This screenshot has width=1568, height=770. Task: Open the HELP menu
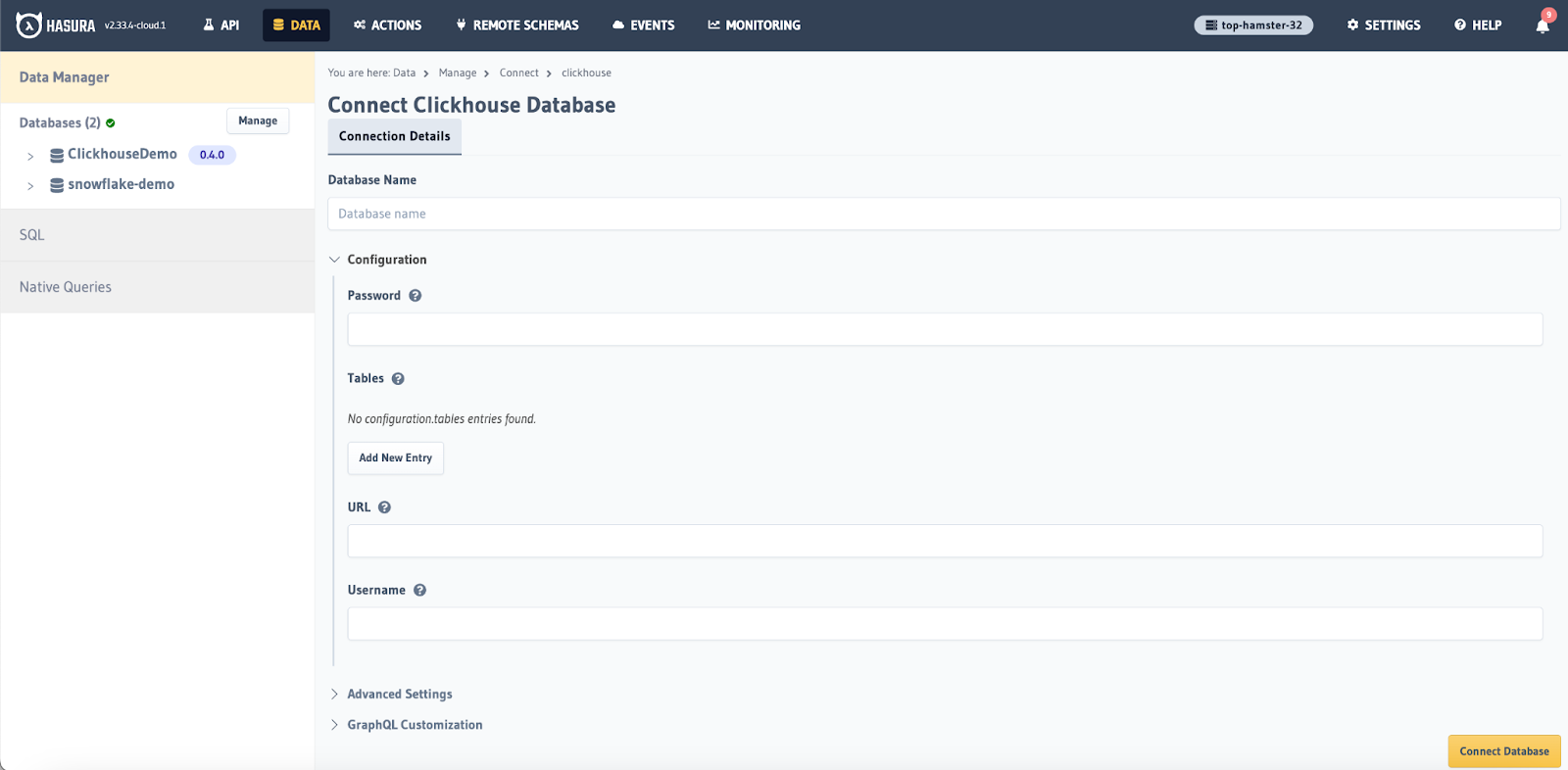[1478, 25]
